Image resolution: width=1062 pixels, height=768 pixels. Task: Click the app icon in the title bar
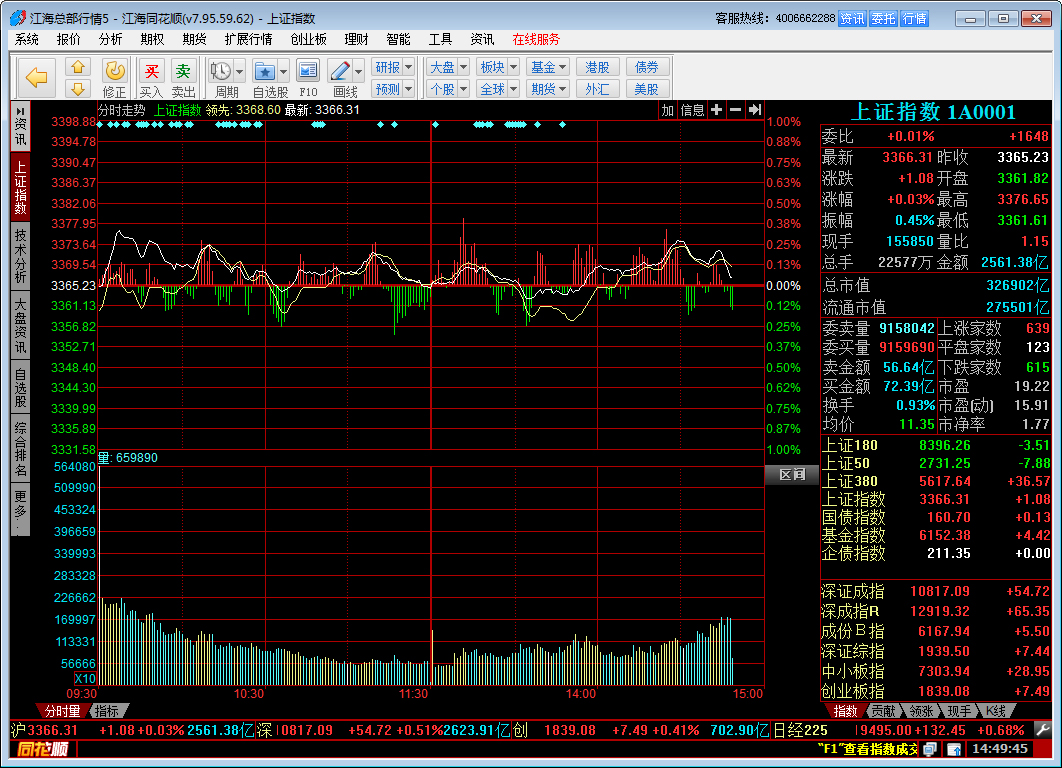(18, 18)
